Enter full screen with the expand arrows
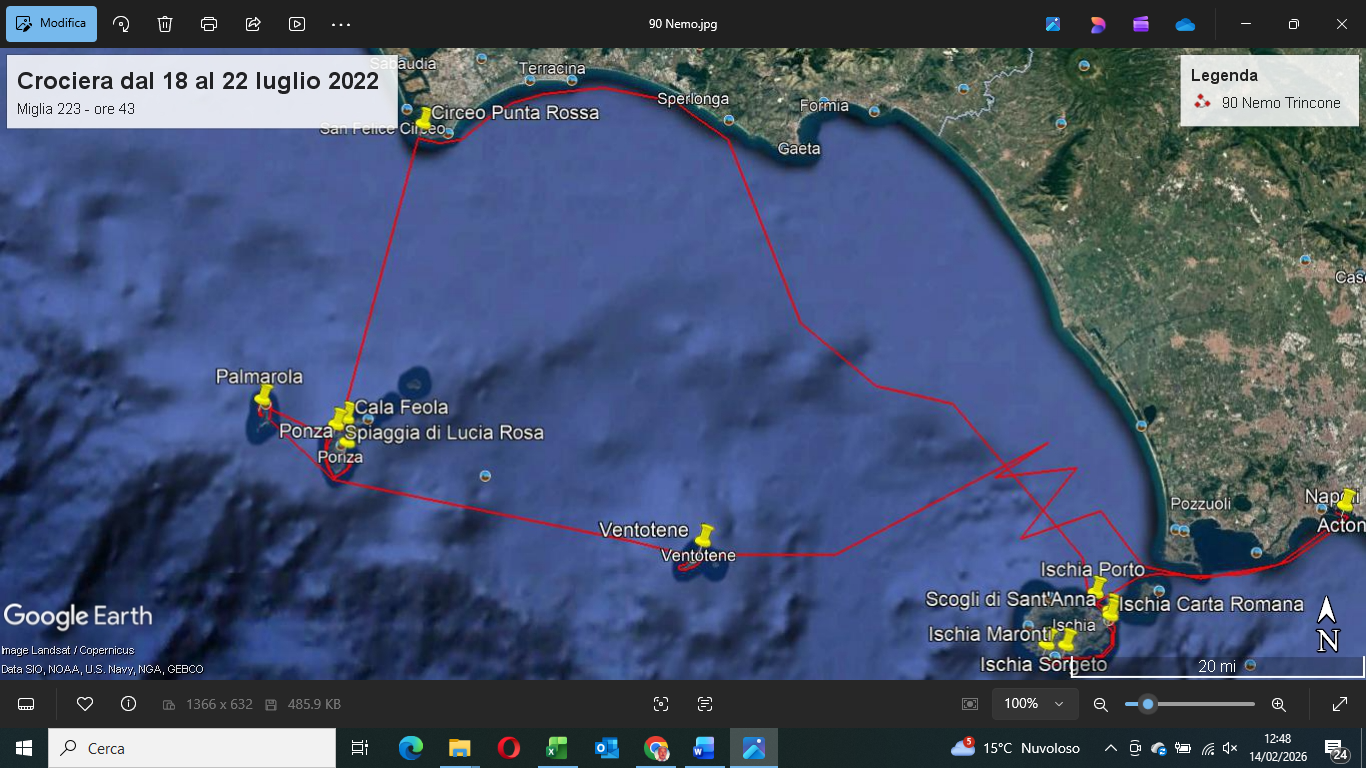1366x768 pixels. [1340, 704]
